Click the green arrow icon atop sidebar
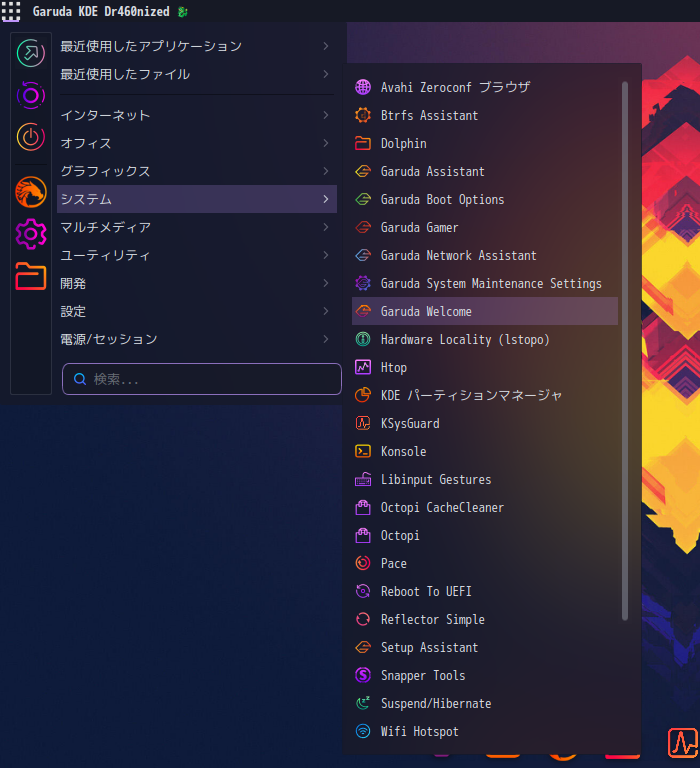 (31, 53)
